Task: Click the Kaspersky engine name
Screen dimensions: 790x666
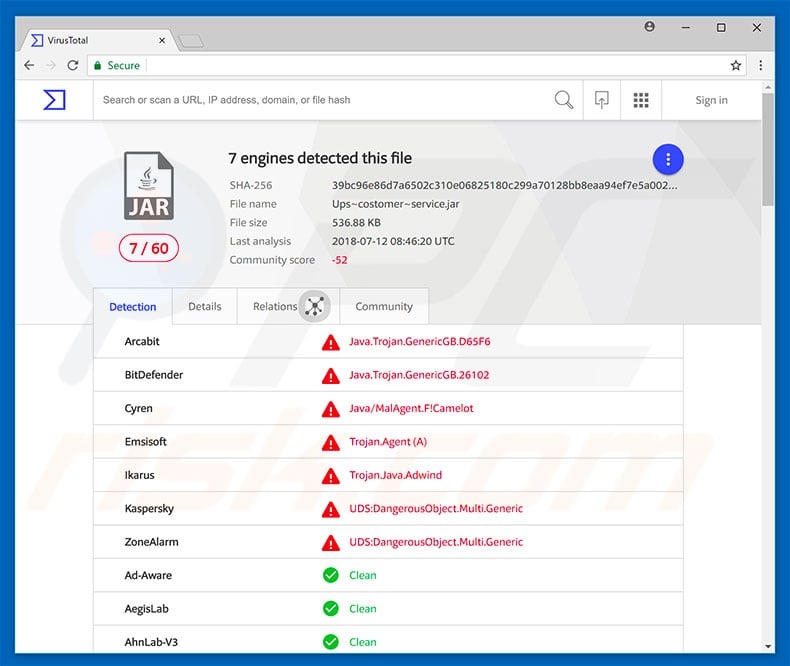Action: tap(149, 509)
